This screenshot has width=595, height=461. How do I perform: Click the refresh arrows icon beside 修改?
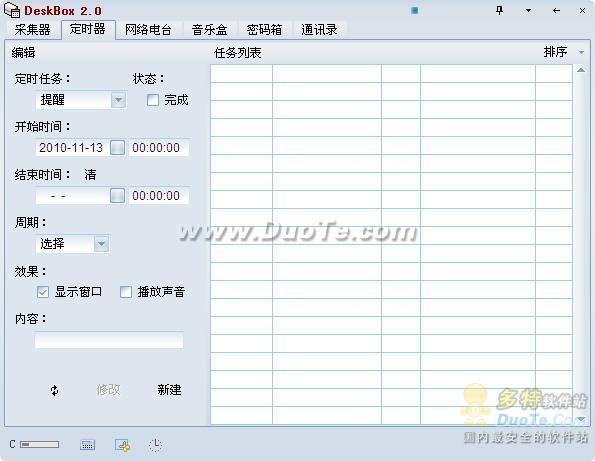(55, 390)
